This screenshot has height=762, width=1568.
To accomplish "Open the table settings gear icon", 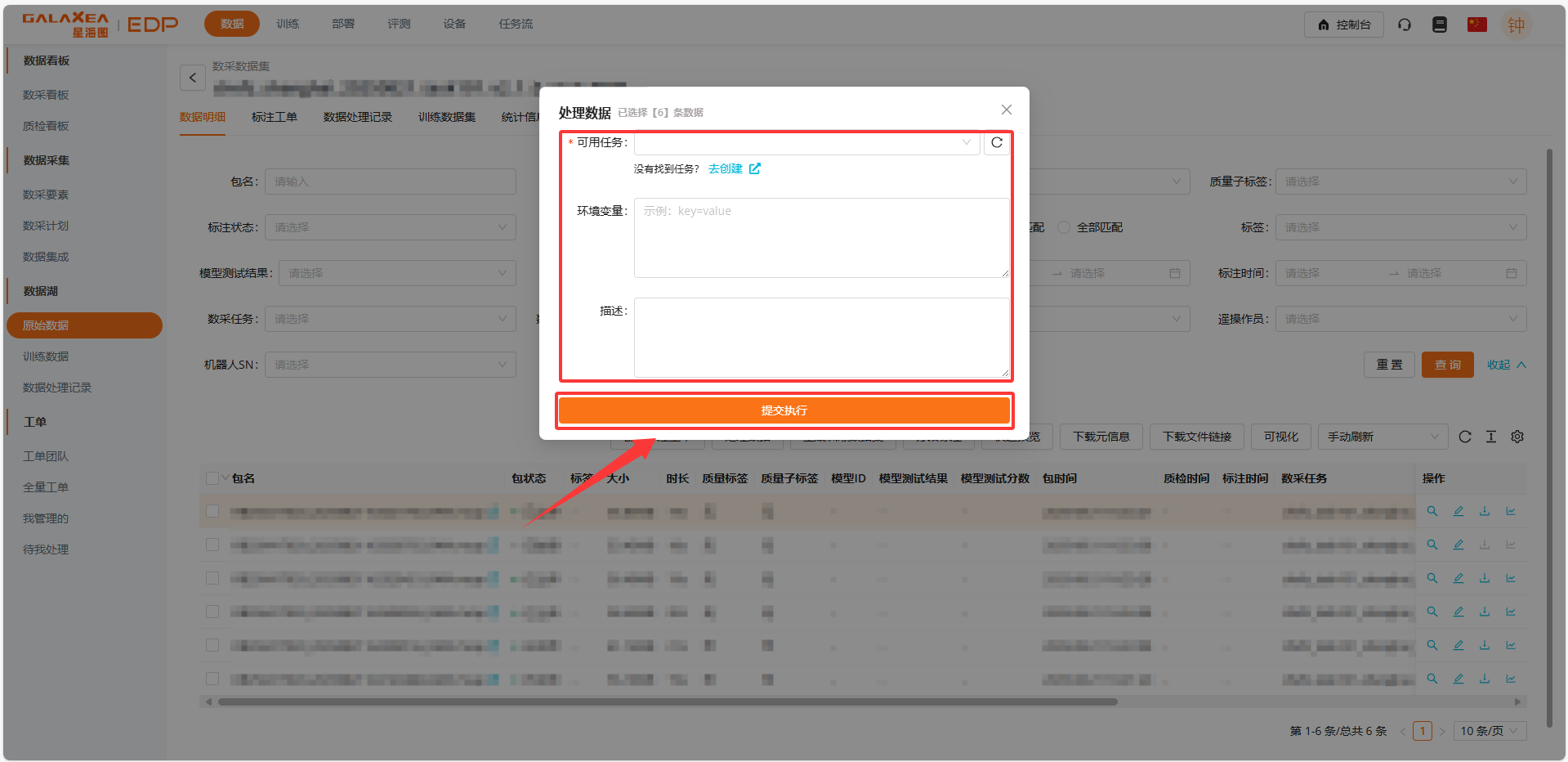I will coord(1517,437).
